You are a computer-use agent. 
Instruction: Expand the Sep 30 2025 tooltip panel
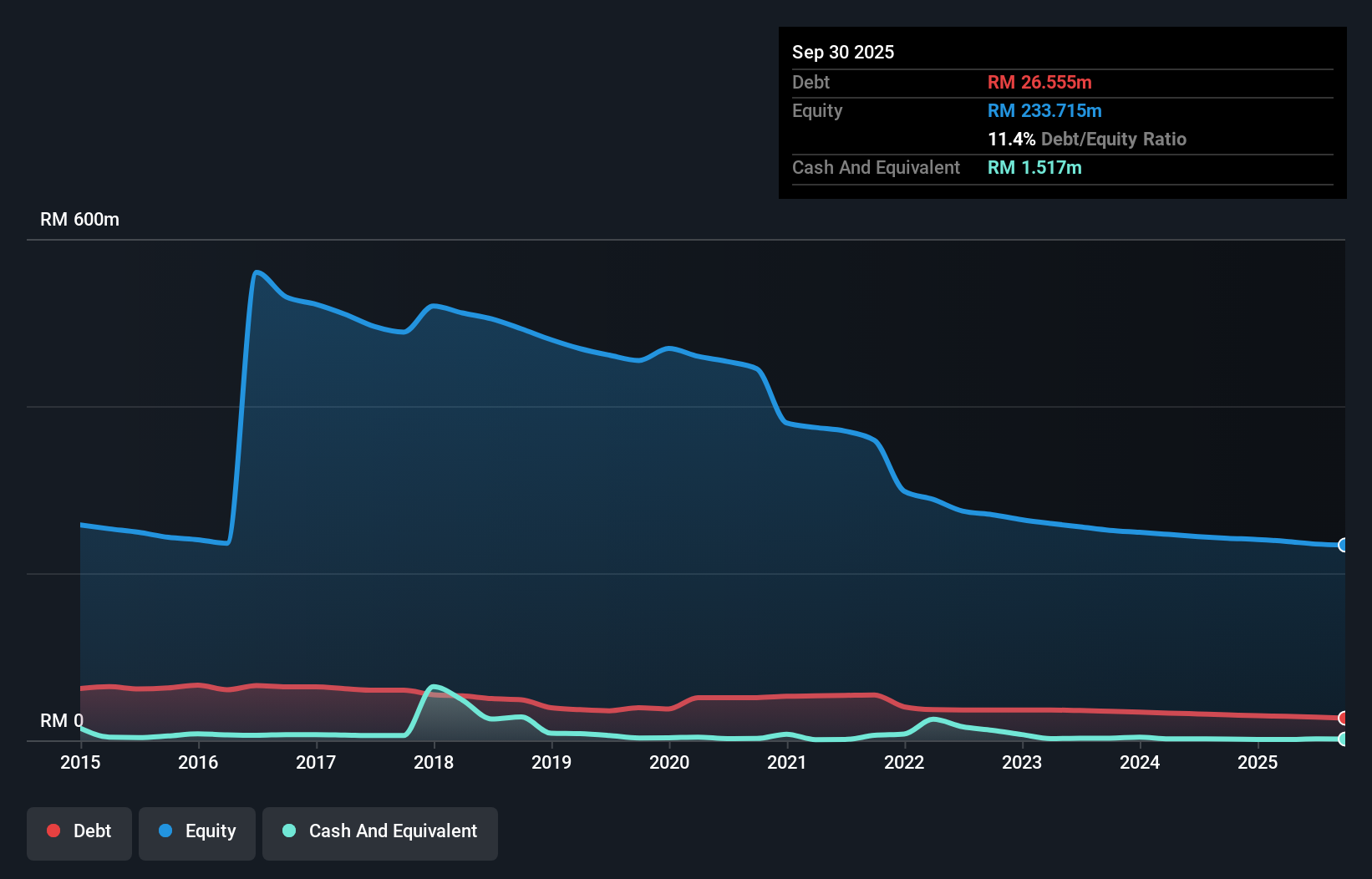click(843, 52)
